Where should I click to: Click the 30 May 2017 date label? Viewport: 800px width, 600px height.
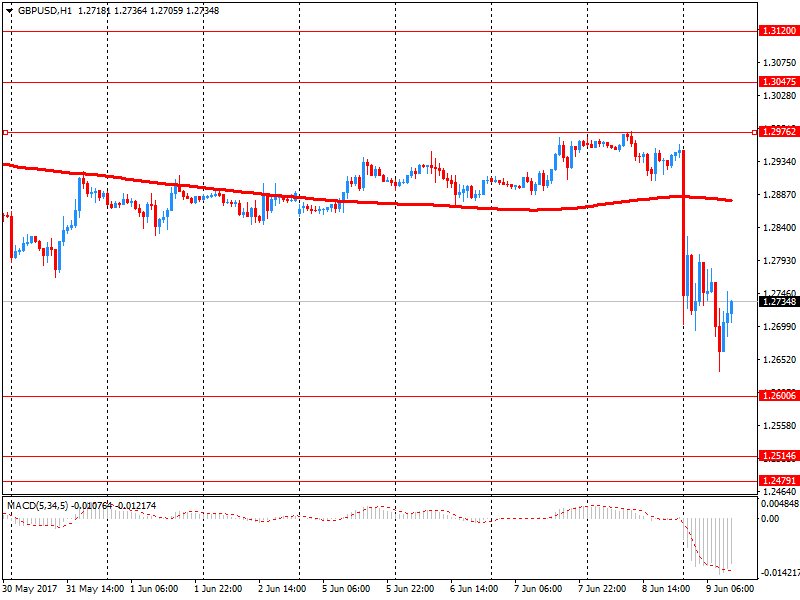click(x=30, y=589)
